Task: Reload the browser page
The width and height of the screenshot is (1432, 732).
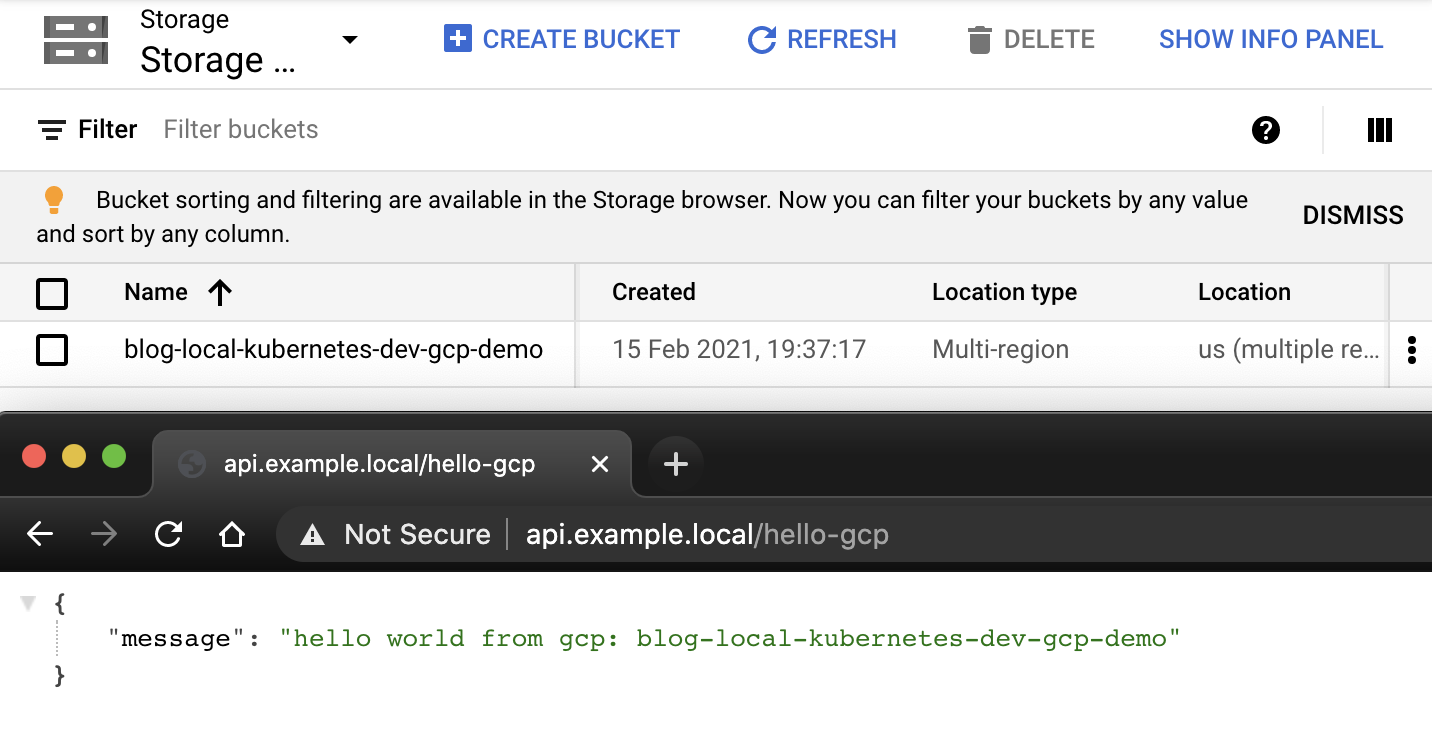Action: coord(168,535)
